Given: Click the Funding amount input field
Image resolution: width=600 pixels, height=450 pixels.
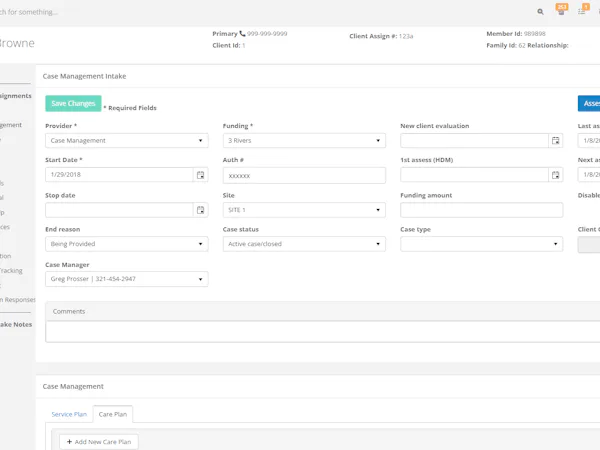Looking at the screenshot, I should click(481, 210).
